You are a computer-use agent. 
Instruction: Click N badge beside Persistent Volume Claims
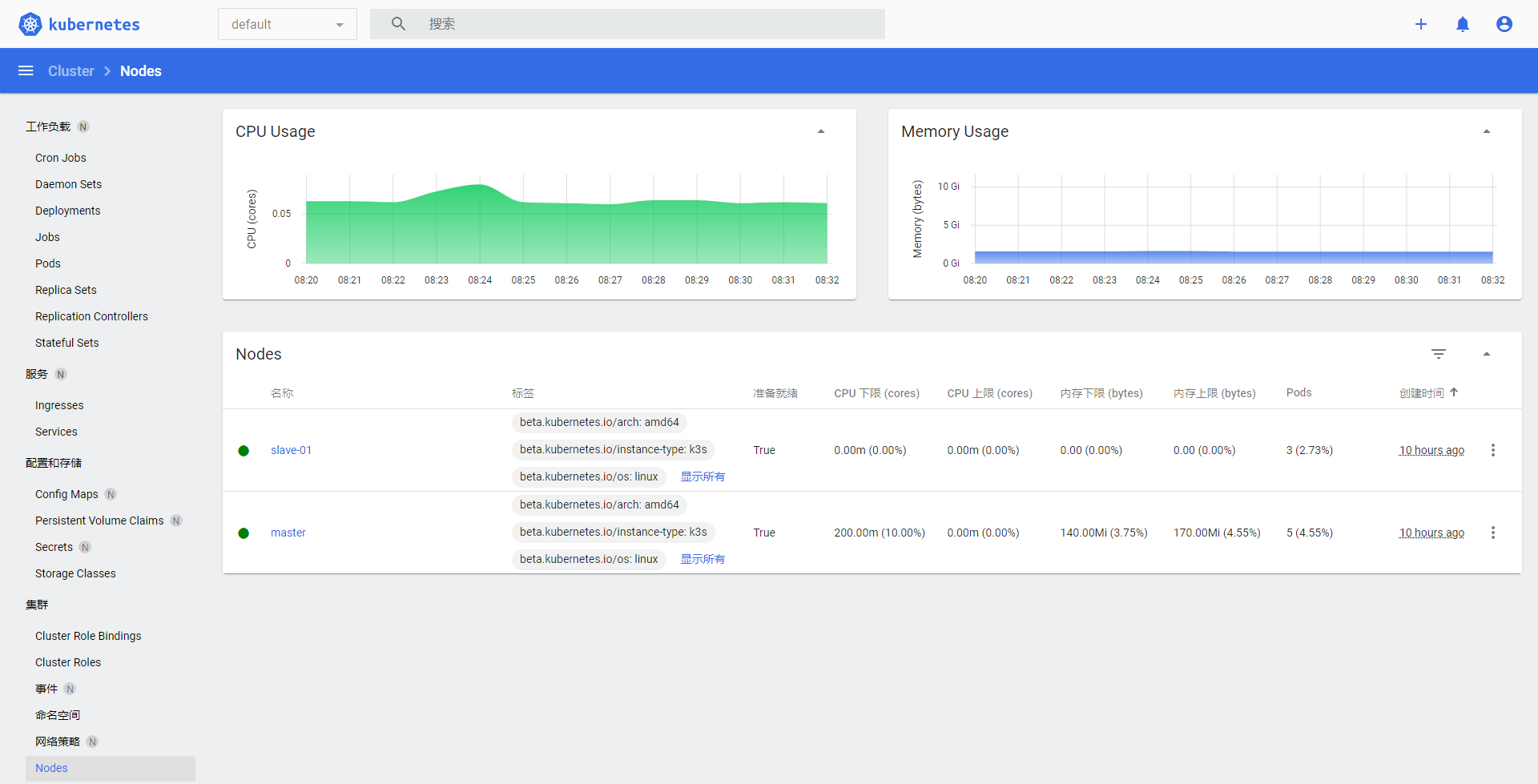(x=176, y=521)
